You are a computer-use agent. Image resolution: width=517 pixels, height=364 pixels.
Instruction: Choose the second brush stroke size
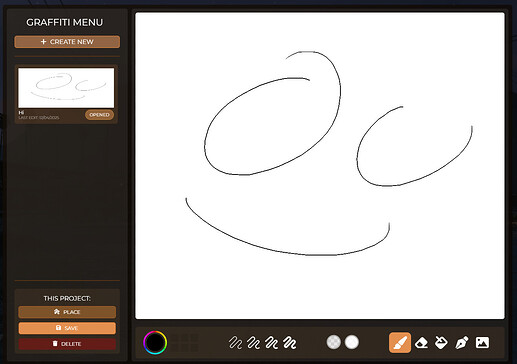coord(253,343)
